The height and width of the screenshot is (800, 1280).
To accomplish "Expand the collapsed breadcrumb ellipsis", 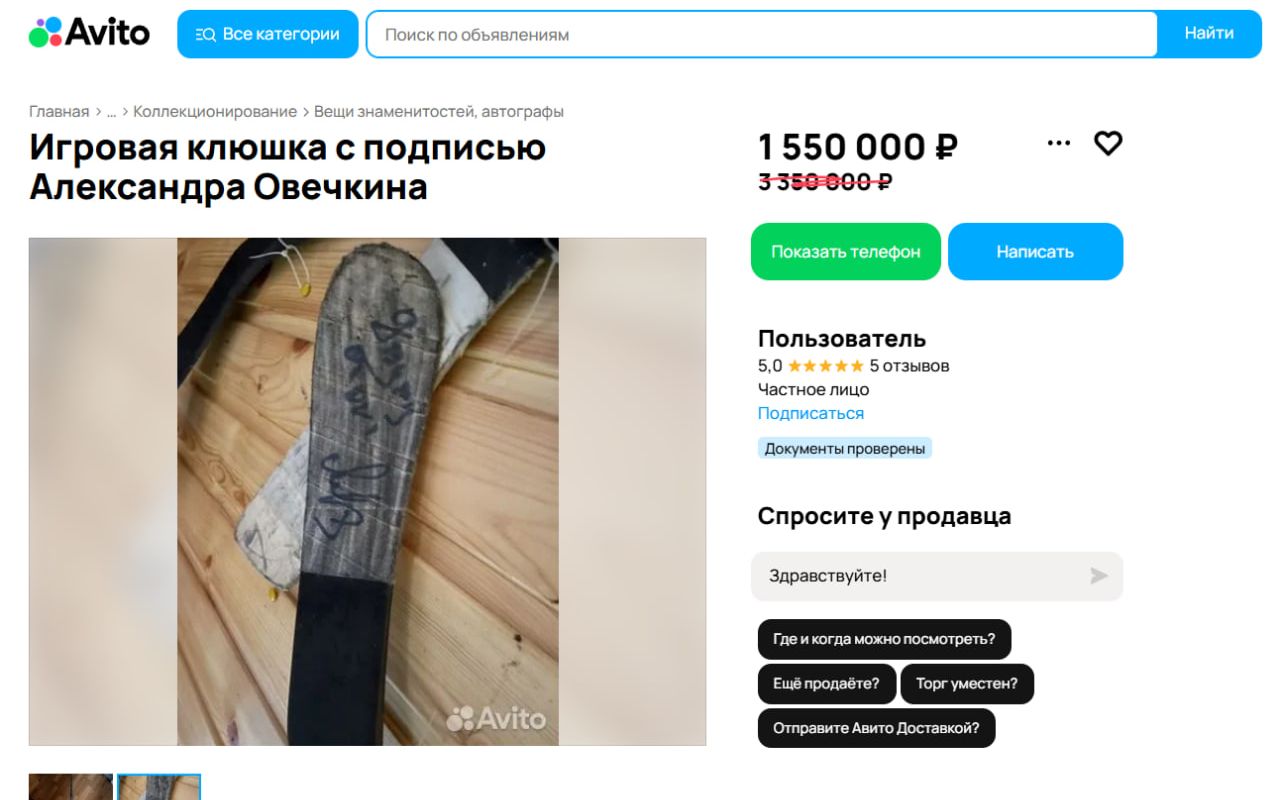I will 112,111.
